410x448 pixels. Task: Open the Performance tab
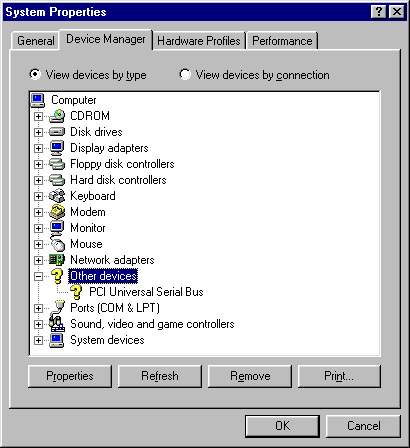pyautogui.click(x=282, y=41)
